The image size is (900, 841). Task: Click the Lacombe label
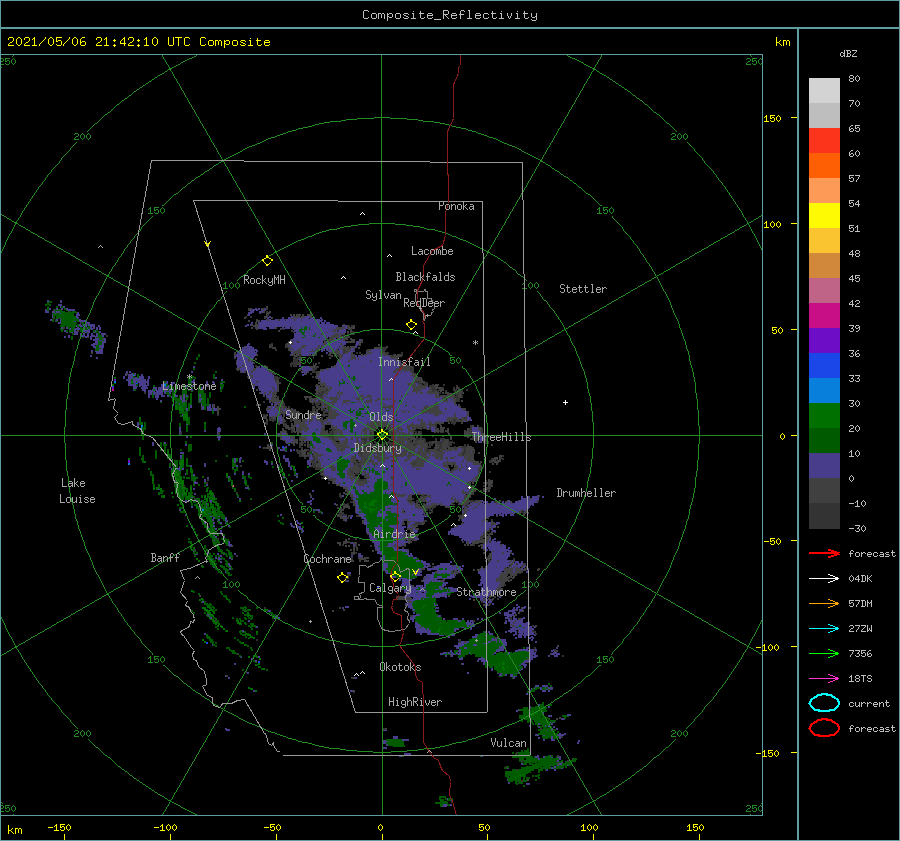point(432,251)
